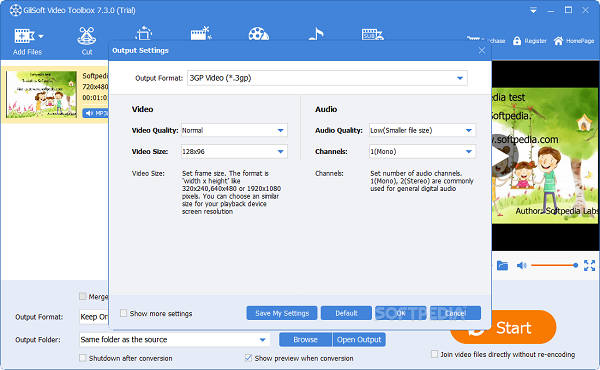Click the Open Output button

tap(359, 339)
